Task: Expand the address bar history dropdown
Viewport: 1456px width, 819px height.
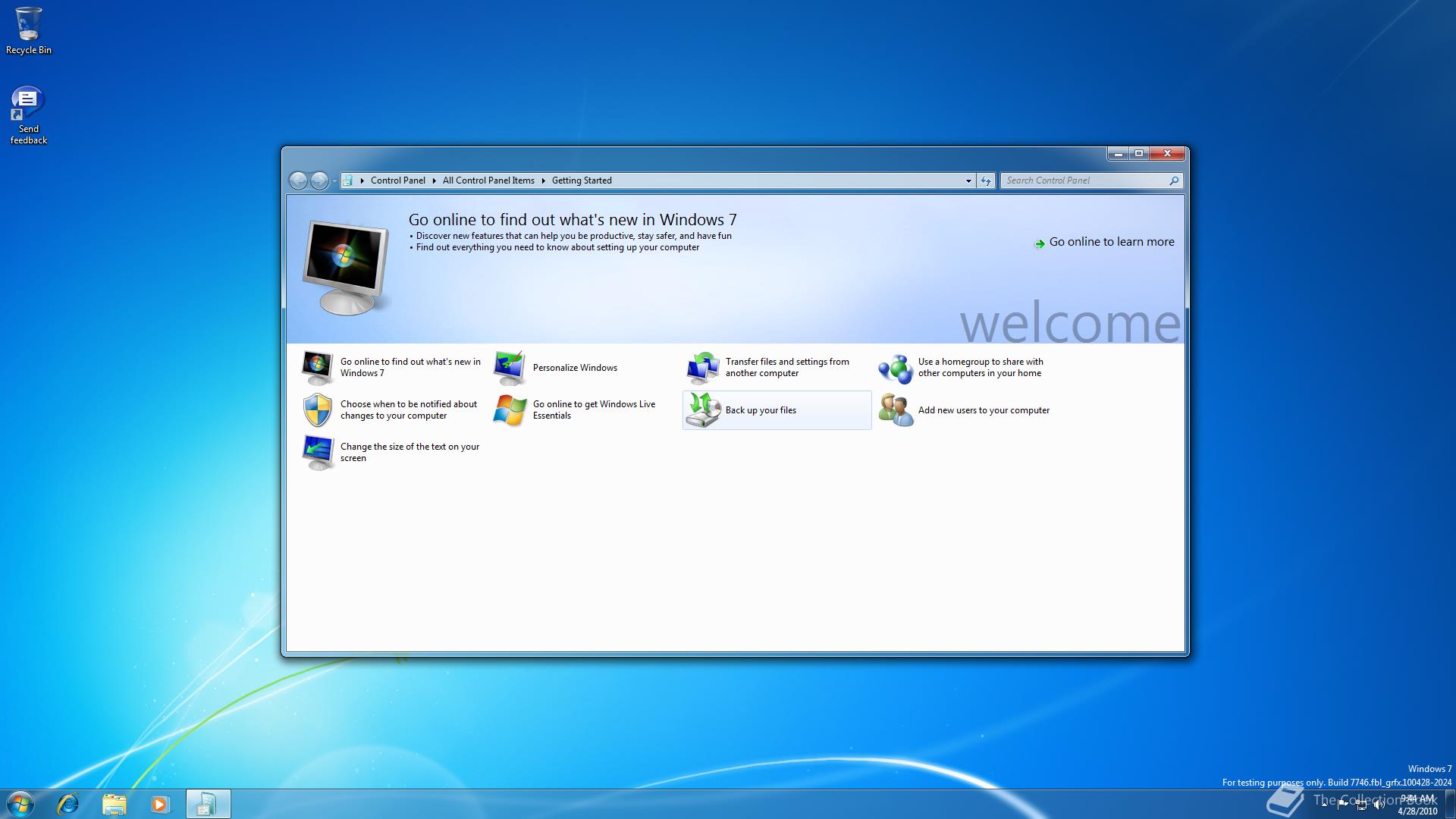Action: click(968, 180)
